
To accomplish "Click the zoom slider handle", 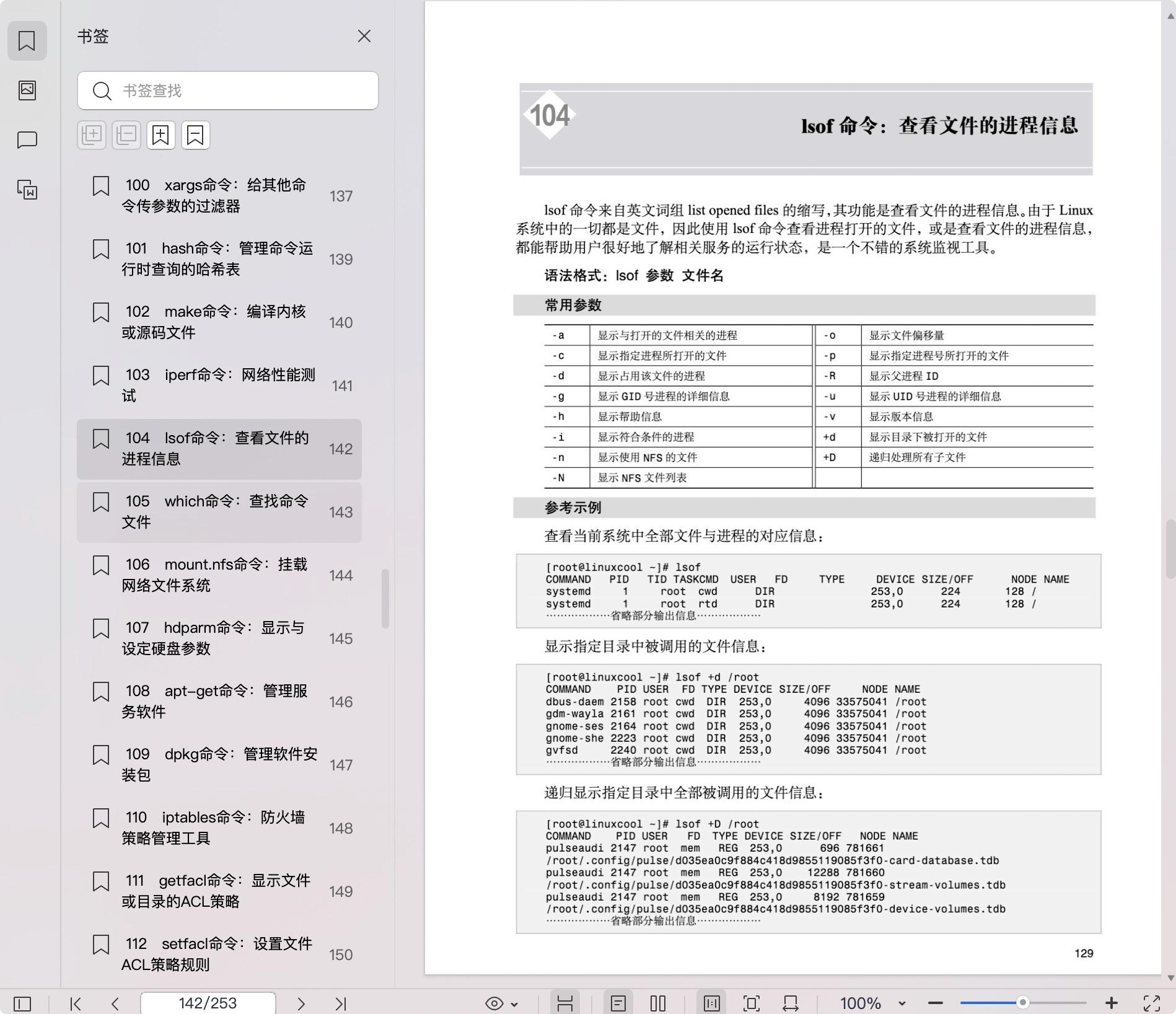I will 1023,1003.
